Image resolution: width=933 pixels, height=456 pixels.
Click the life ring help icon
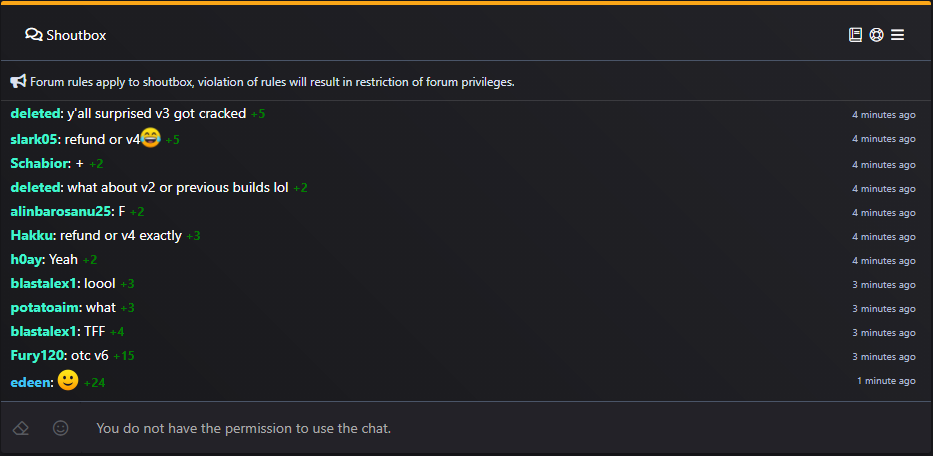pos(876,35)
